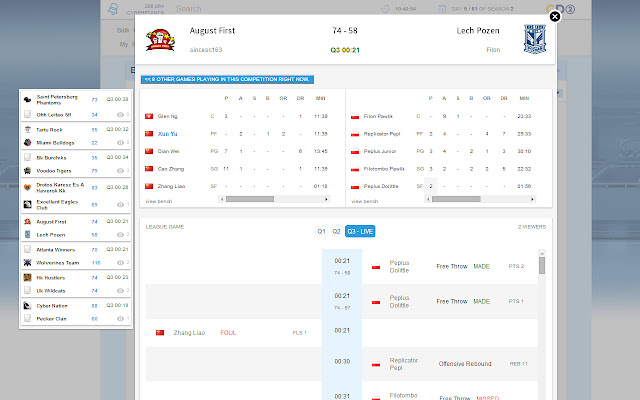
Task: Click the Excellent Eagles Club logo
Action: (x=27, y=204)
